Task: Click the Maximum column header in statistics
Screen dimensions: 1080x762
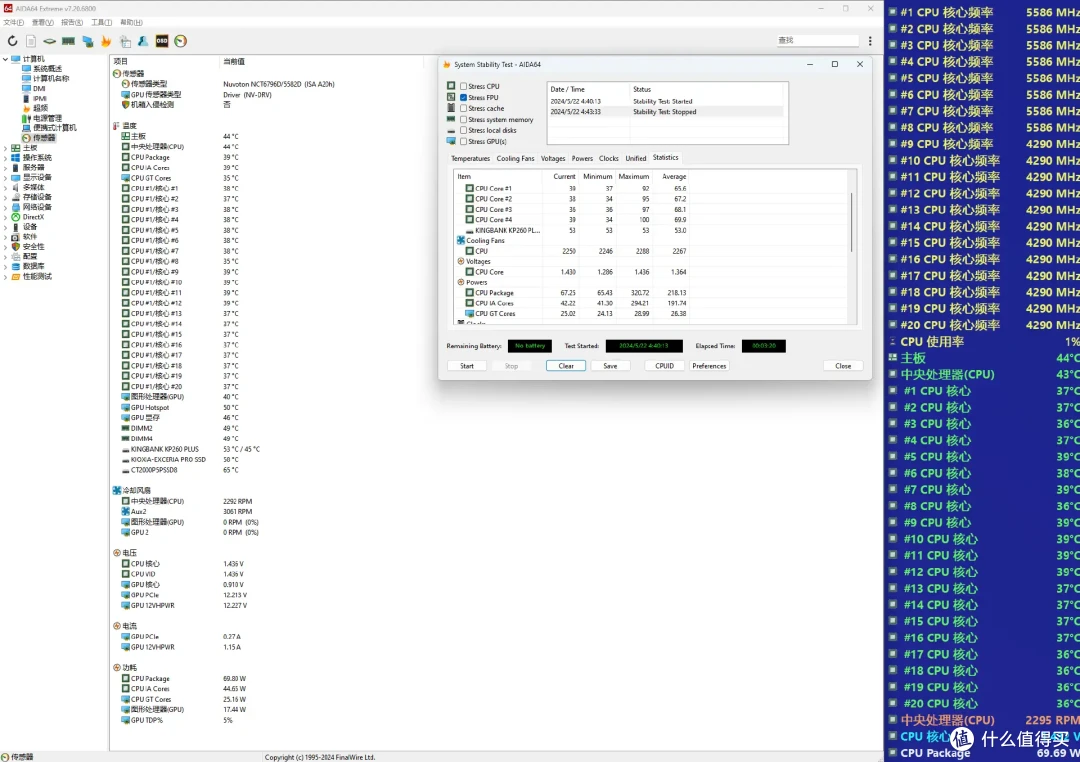Action: (x=634, y=177)
